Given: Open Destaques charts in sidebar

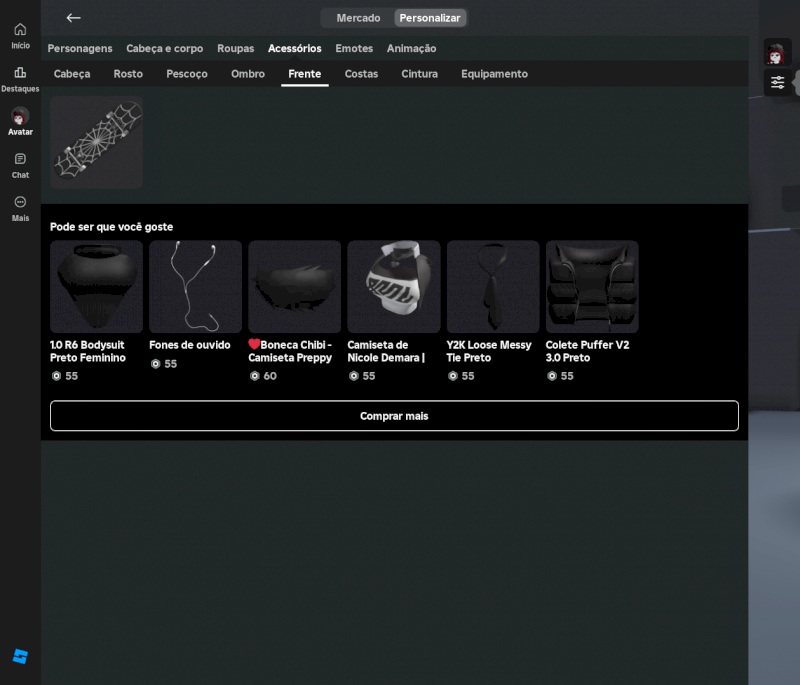Looking at the screenshot, I should click(x=20, y=78).
